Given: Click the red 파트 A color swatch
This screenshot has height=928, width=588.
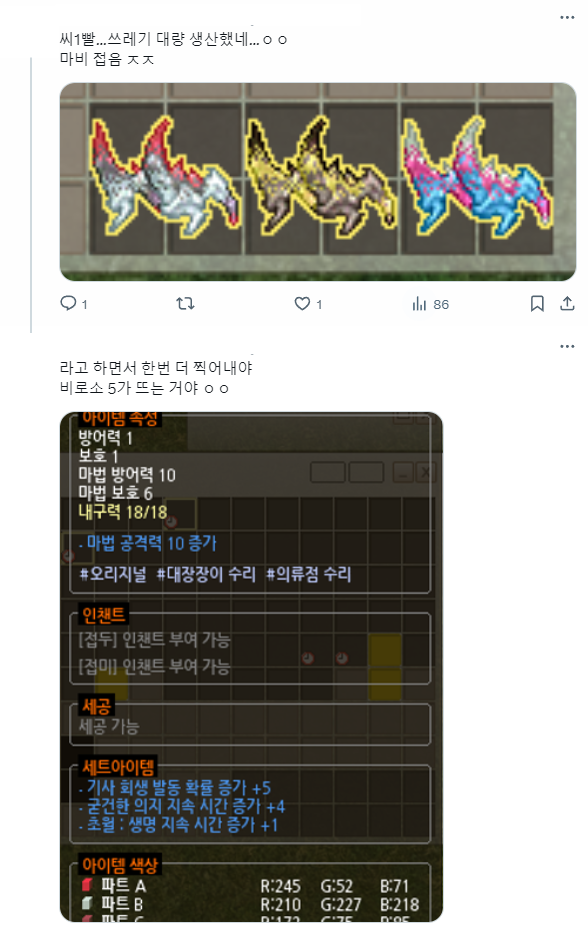Looking at the screenshot, I should point(87,885).
